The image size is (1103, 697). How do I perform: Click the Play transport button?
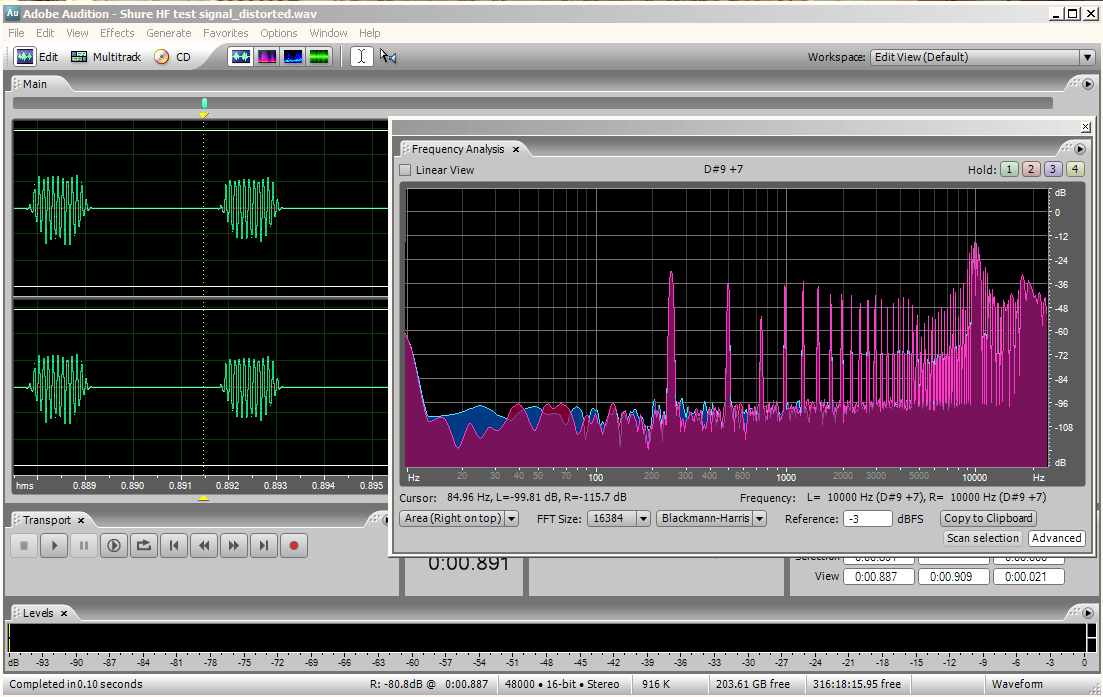(54, 545)
